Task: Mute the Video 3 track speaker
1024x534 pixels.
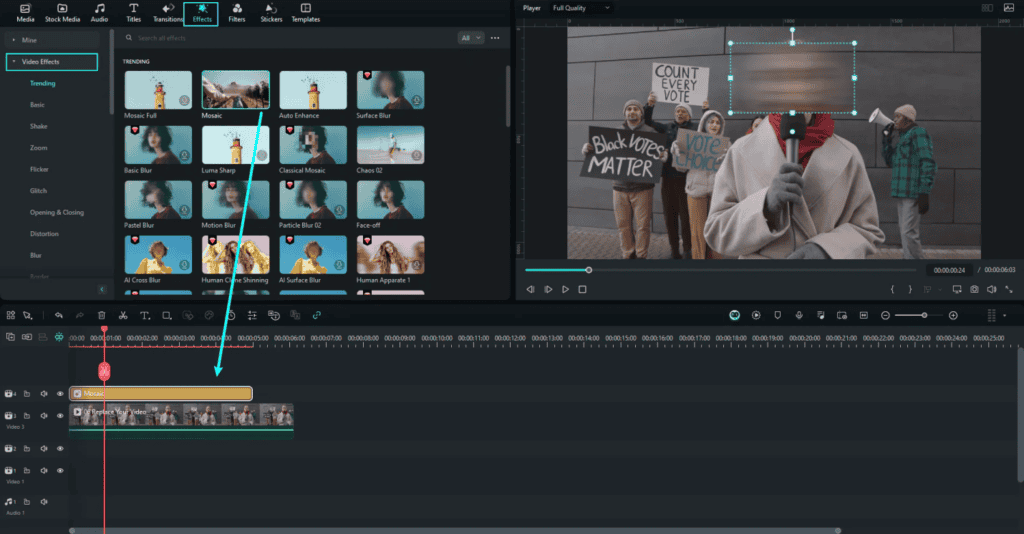Action: (x=44, y=416)
